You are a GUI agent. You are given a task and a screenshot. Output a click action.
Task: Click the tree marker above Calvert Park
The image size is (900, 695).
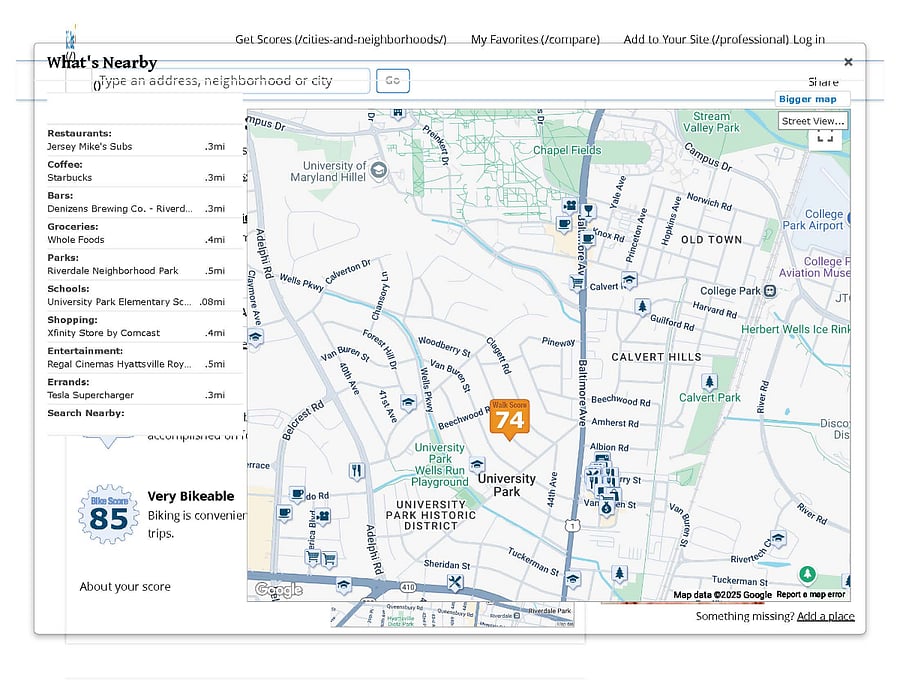point(709,382)
